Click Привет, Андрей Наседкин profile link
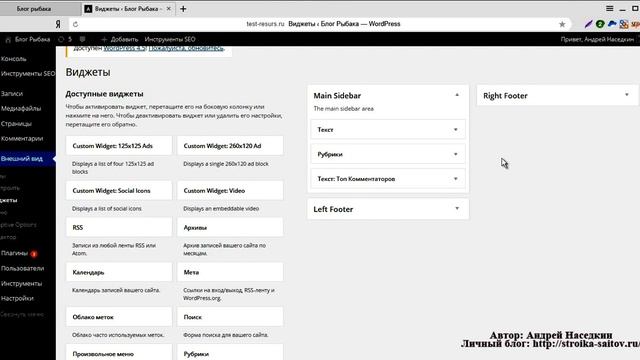This screenshot has width=640, height=360. click(597, 39)
